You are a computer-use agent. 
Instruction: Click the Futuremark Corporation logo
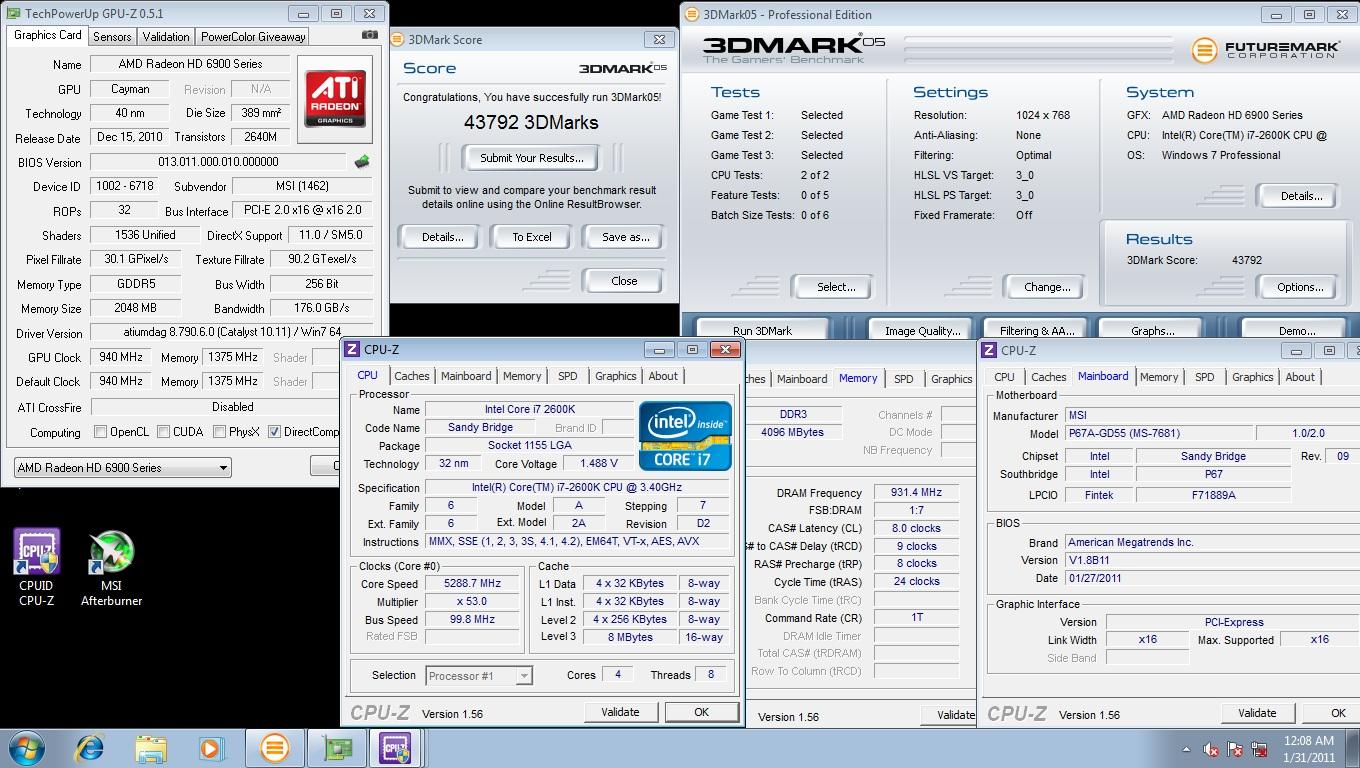[x=1265, y=49]
